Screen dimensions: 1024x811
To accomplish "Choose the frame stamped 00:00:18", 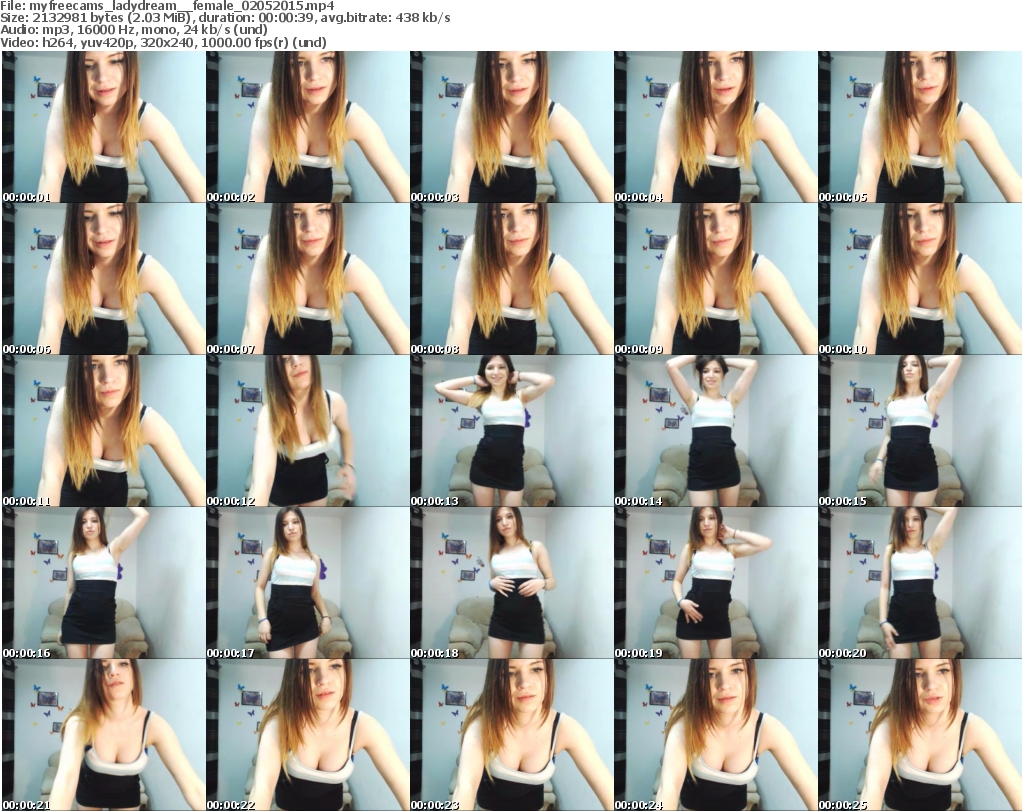I will pos(511,583).
